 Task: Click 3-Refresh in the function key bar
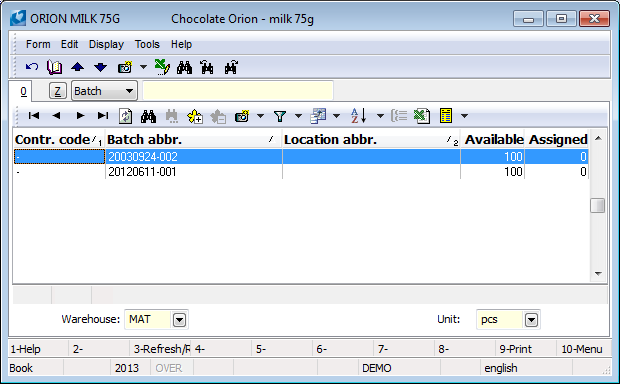point(160,349)
